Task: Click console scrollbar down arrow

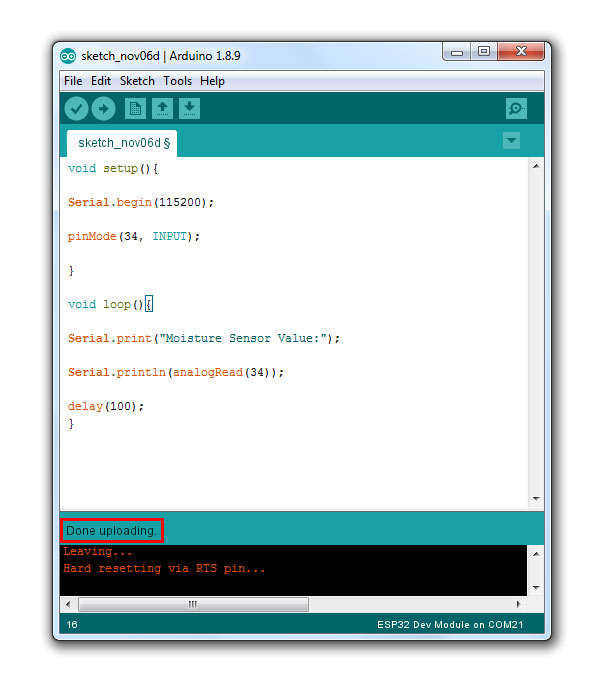Action: [536, 587]
